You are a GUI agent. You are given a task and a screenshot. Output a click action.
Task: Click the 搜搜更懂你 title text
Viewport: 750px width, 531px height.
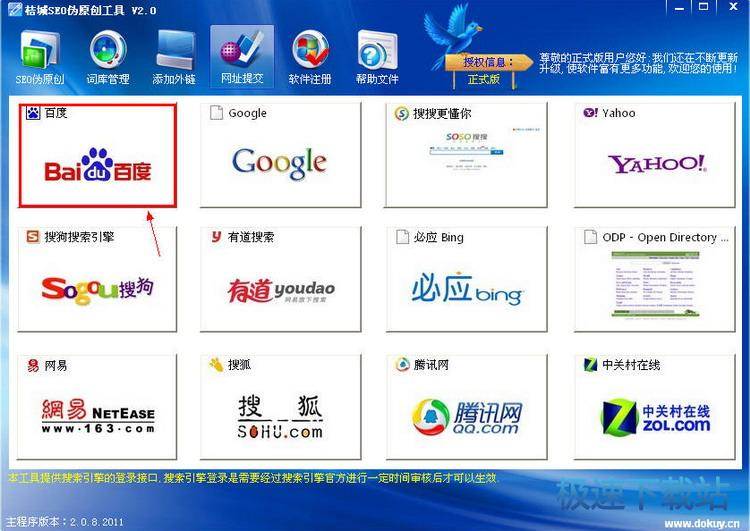tap(442, 113)
